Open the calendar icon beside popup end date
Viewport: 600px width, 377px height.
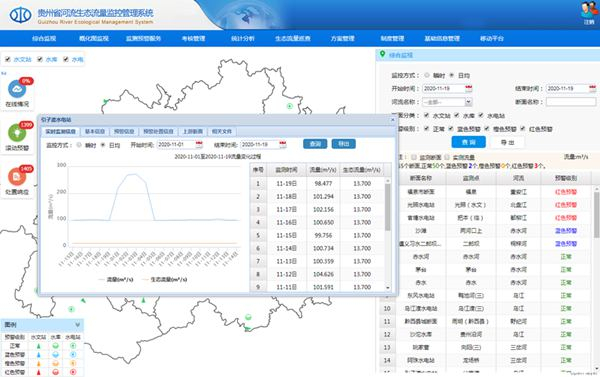[x=282, y=144]
